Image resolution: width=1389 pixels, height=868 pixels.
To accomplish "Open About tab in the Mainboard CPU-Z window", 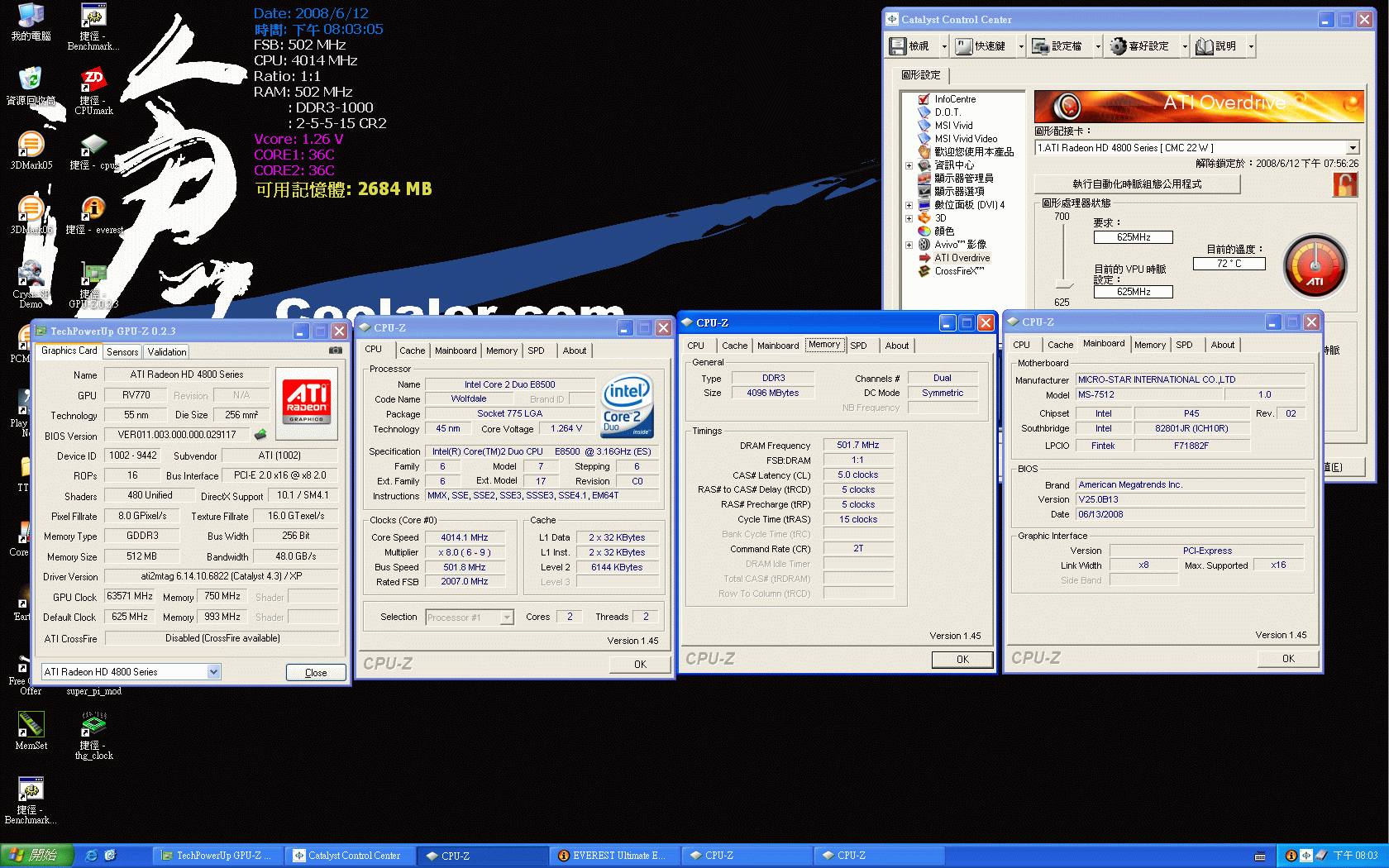I will (x=1223, y=345).
